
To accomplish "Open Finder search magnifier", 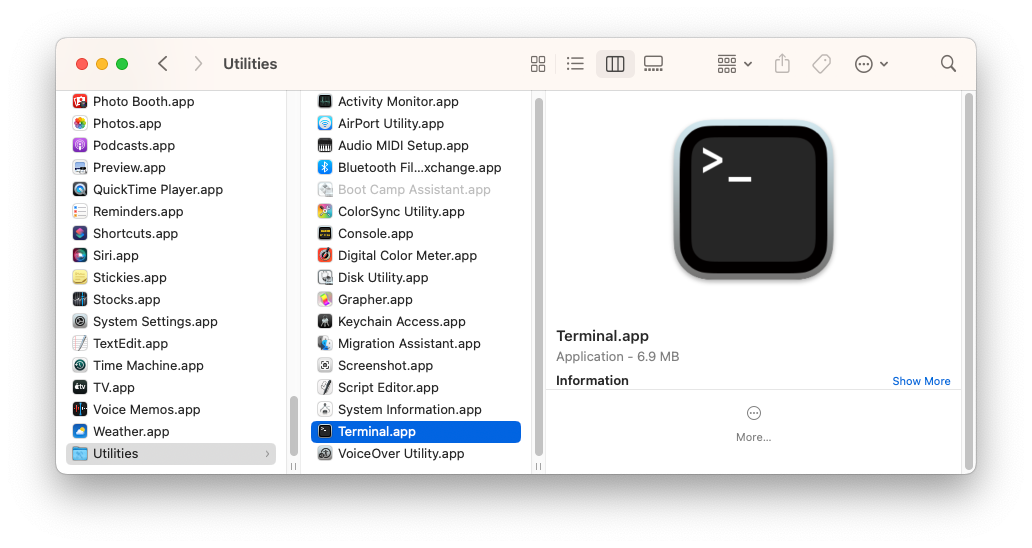I will [948, 64].
